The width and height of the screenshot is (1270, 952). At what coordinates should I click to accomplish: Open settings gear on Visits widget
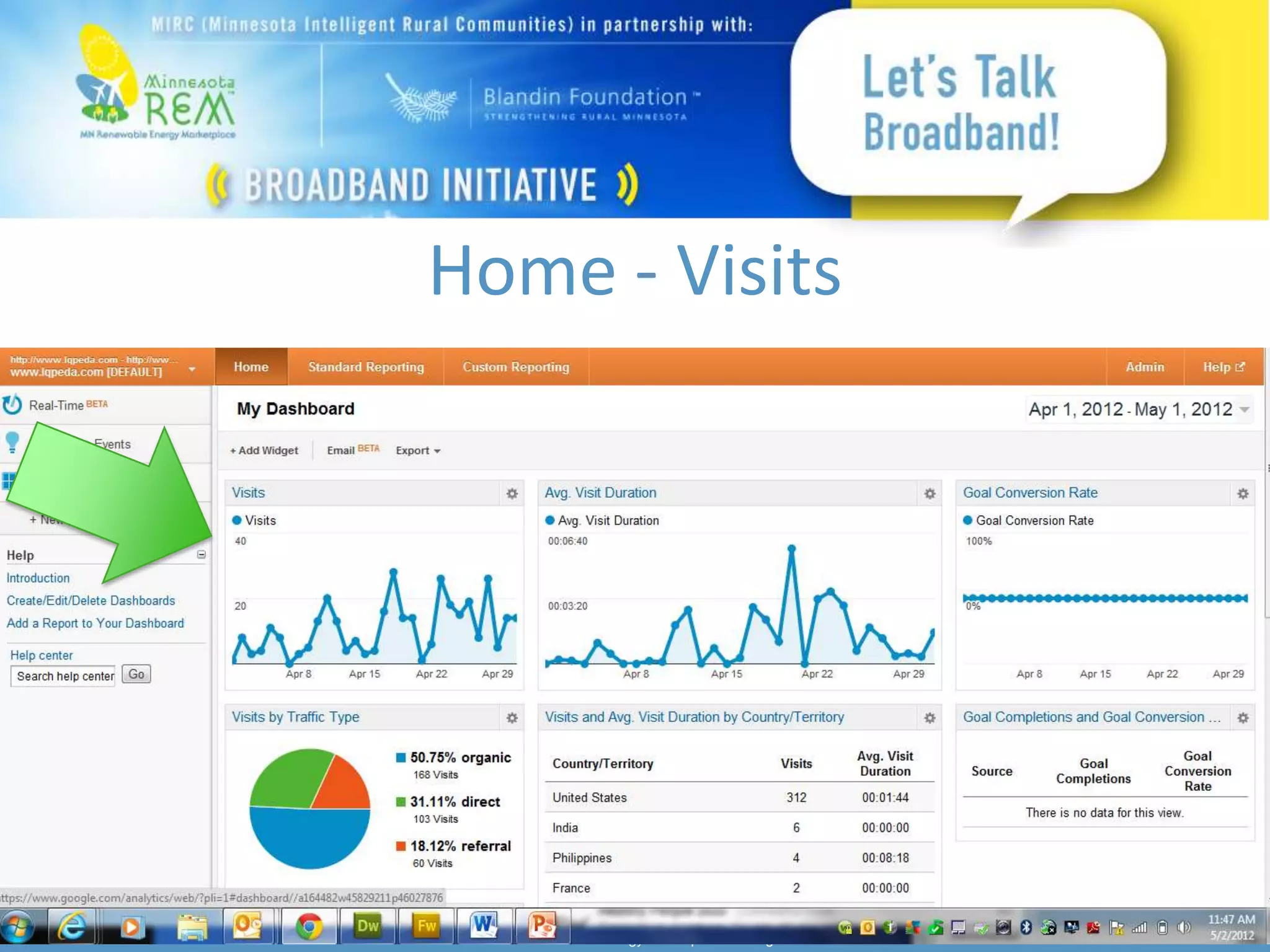[x=512, y=493]
